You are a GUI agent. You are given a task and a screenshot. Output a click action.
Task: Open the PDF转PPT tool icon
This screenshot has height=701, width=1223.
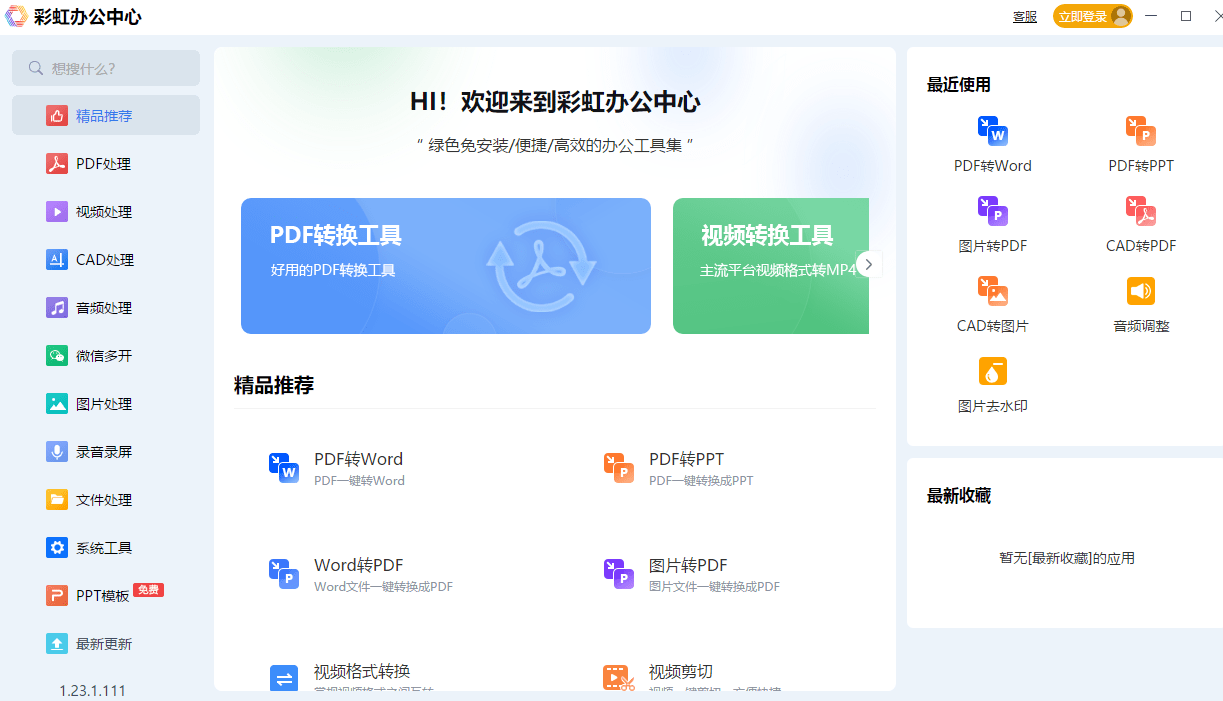[x=619, y=465]
